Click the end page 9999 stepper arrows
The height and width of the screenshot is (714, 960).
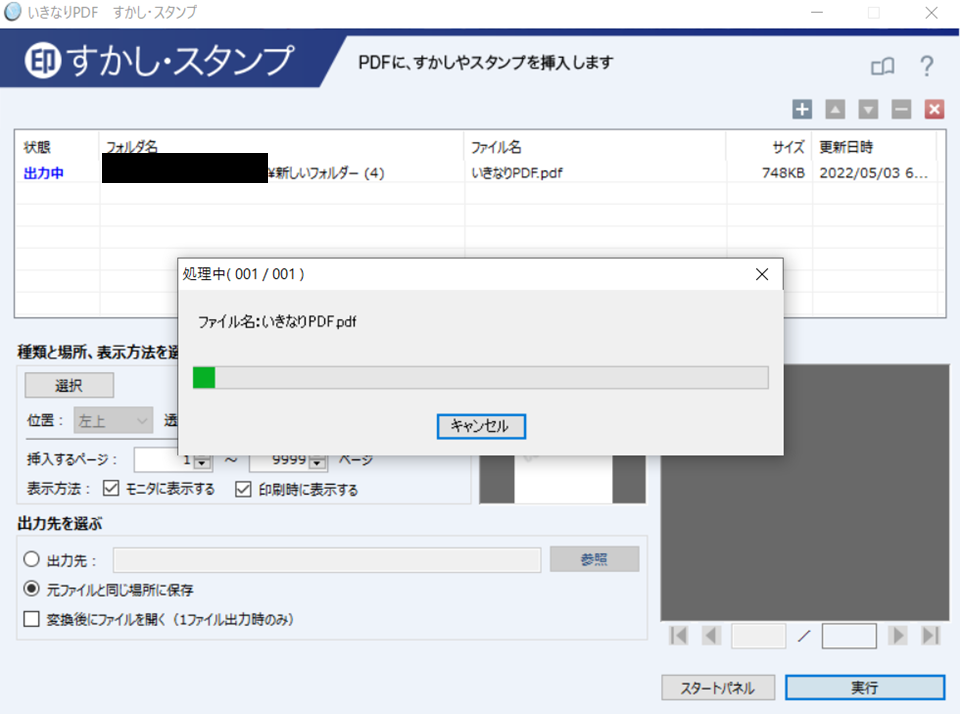coord(317,462)
